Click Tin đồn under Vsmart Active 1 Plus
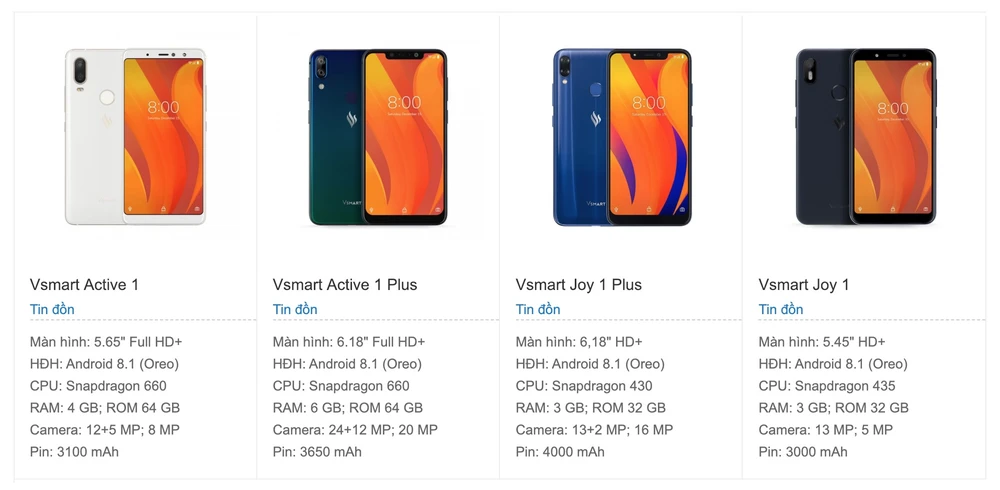Viewport: 1000px width, 490px height. [295, 309]
